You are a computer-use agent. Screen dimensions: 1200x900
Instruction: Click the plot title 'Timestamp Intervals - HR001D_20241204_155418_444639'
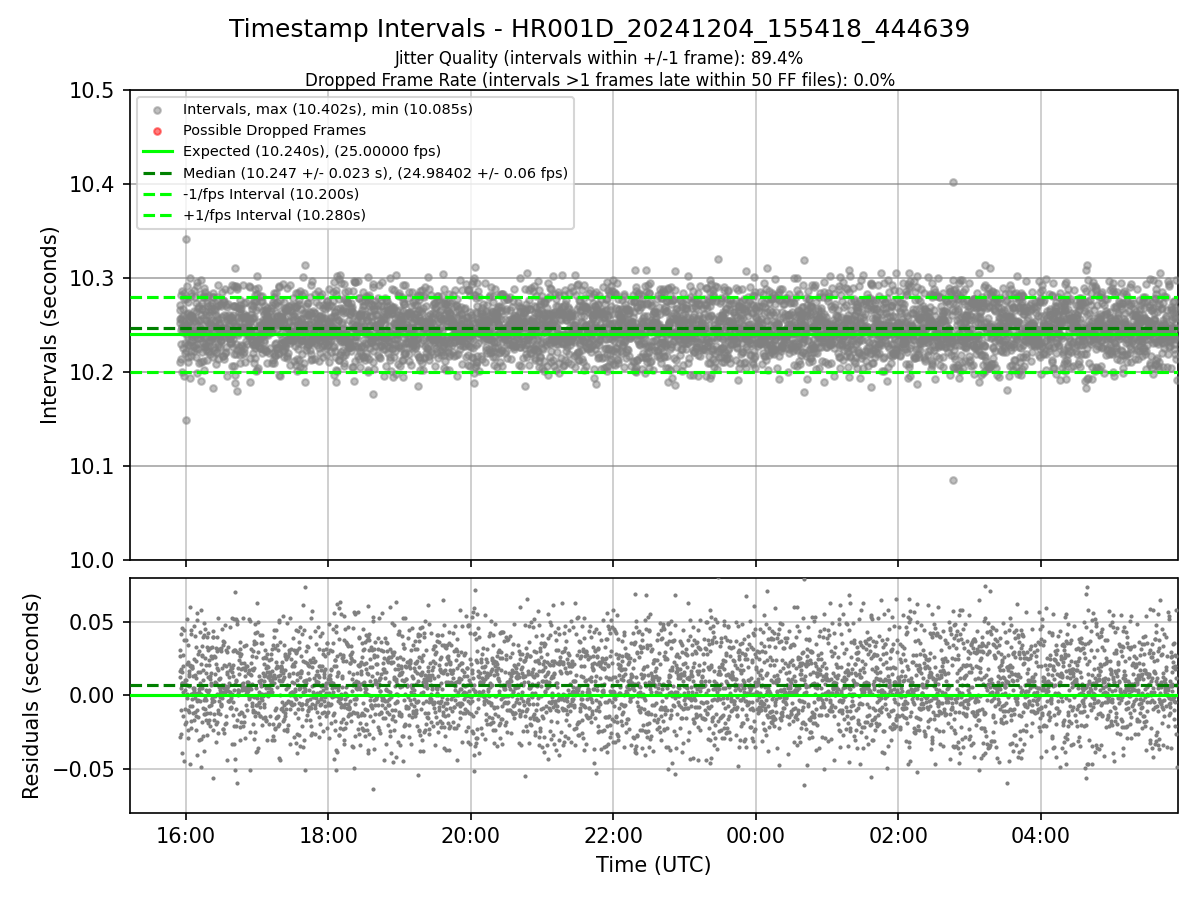pyautogui.click(x=599, y=29)
